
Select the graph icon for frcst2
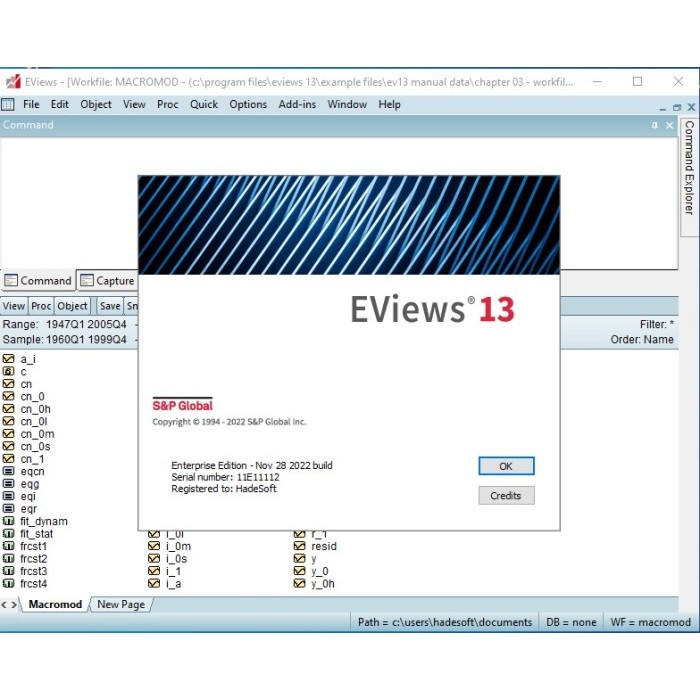click(8, 558)
